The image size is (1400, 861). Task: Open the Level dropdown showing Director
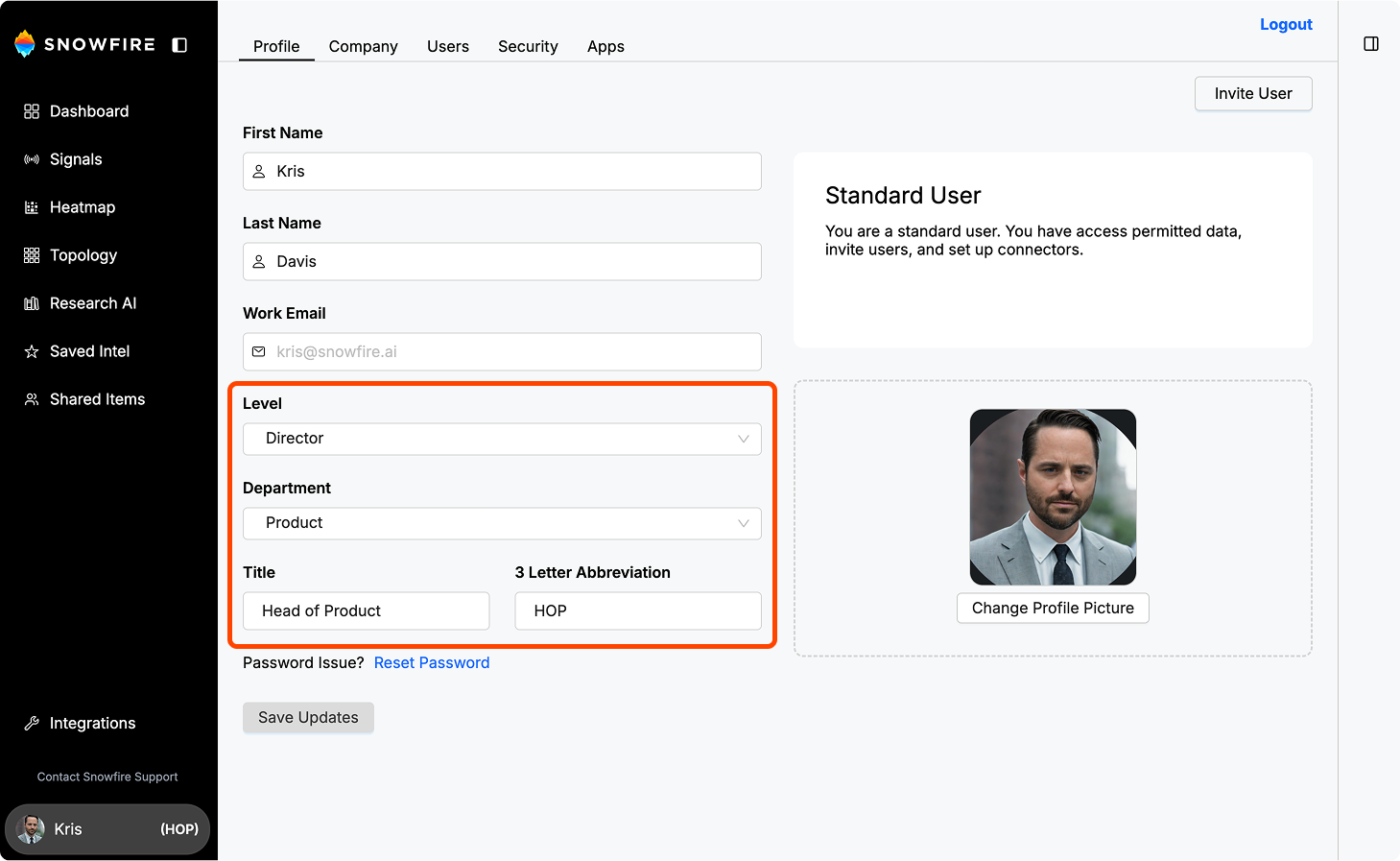point(502,439)
